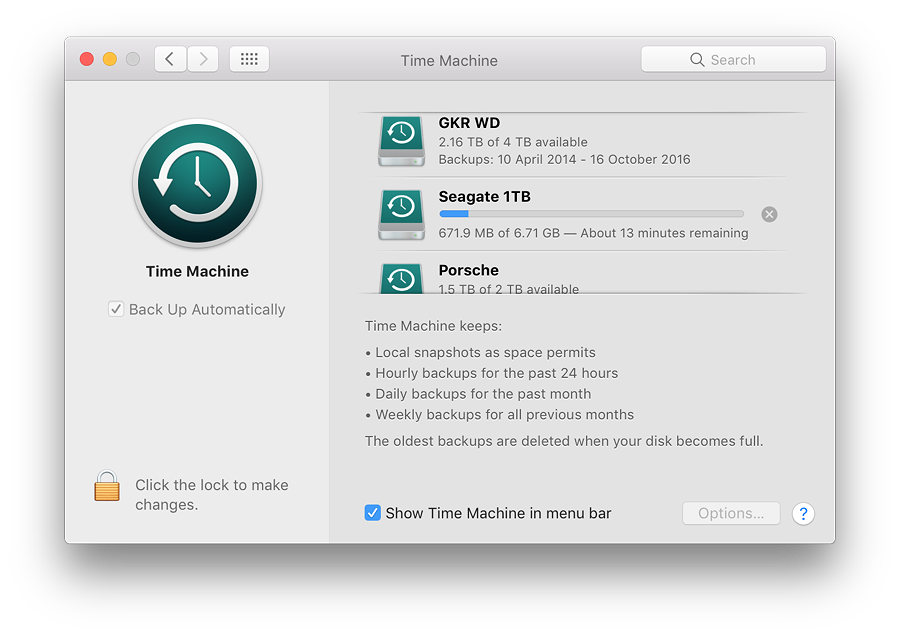Show all preferences grid button
The width and height of the screenshot is (900, 636).
249,59
